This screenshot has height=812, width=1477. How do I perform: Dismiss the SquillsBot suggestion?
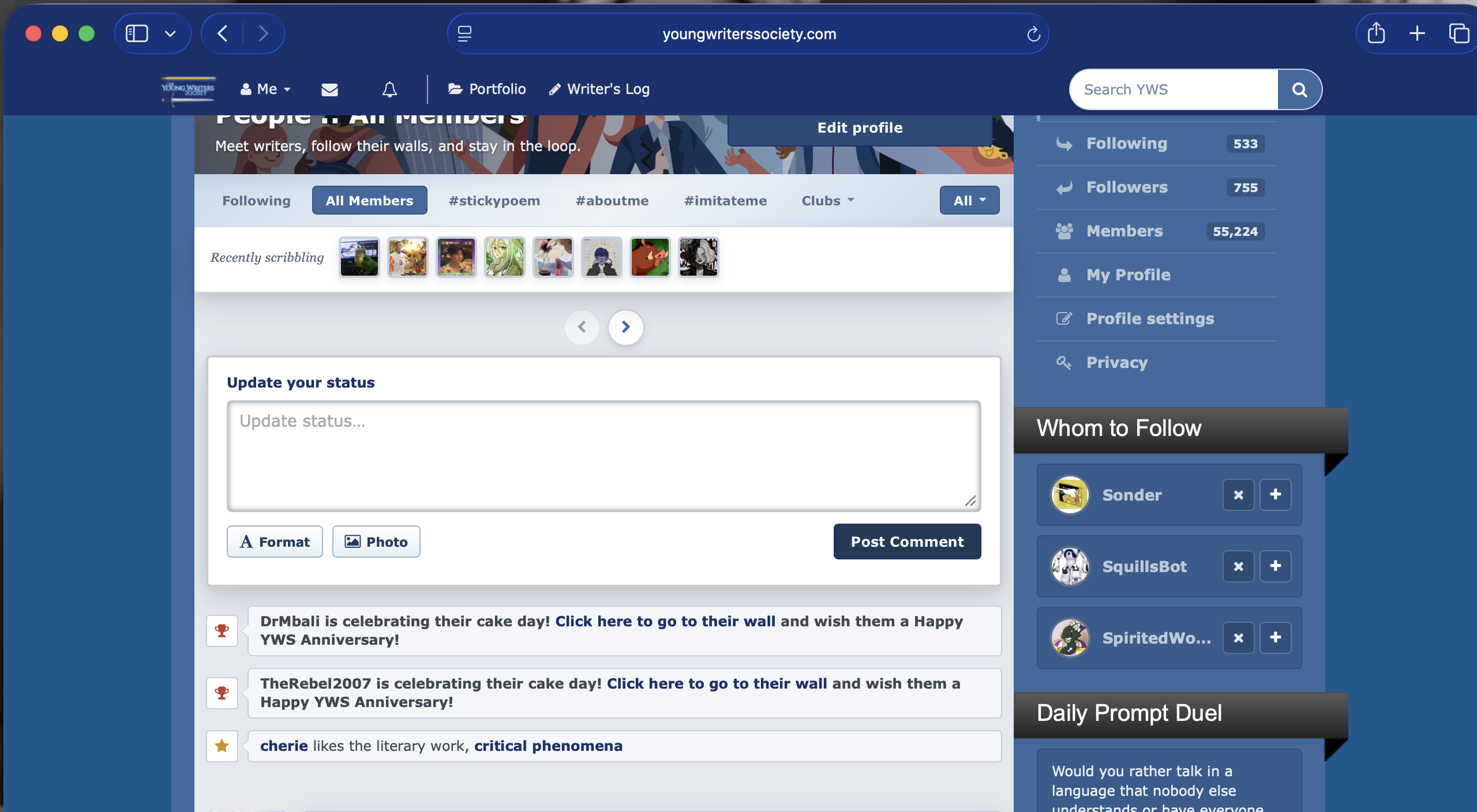click(x=1238, y=566)
